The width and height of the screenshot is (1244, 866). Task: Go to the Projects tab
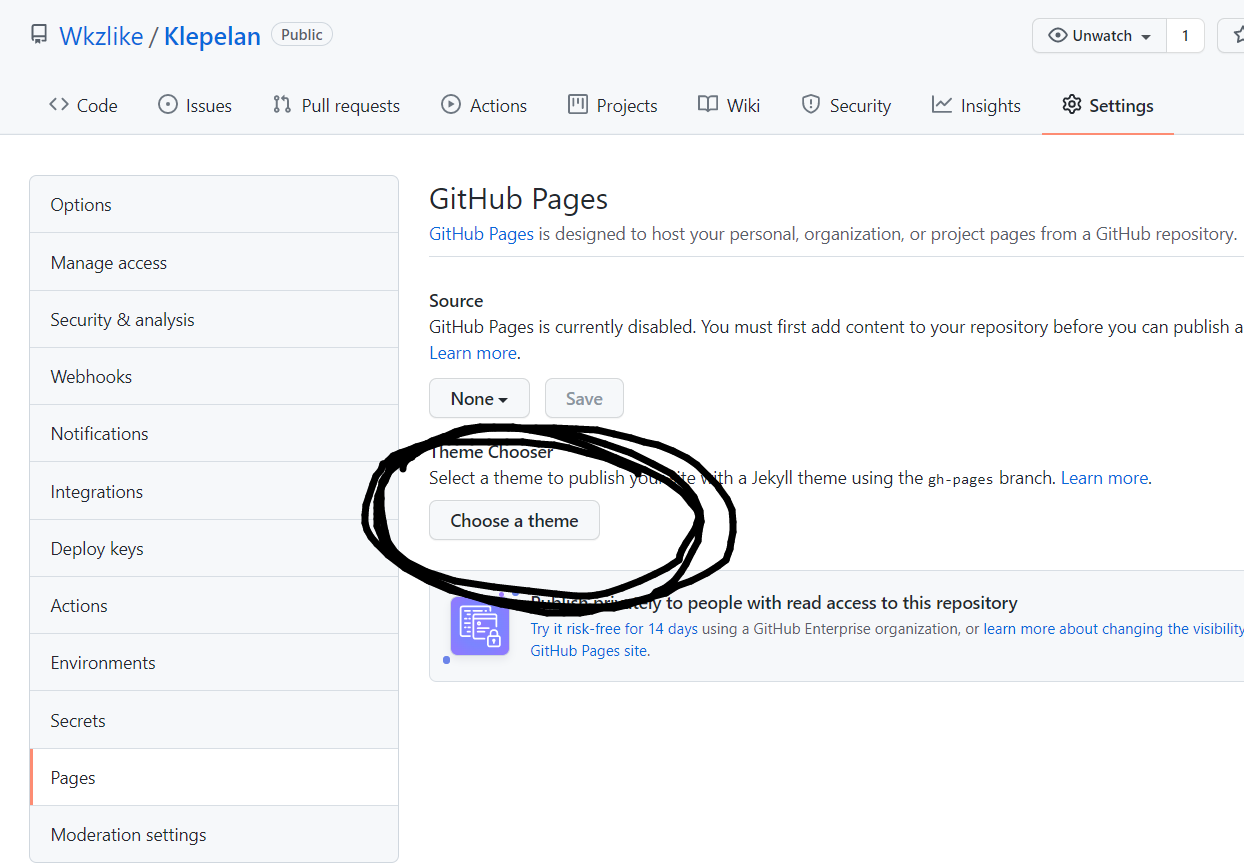pos(613,105)
